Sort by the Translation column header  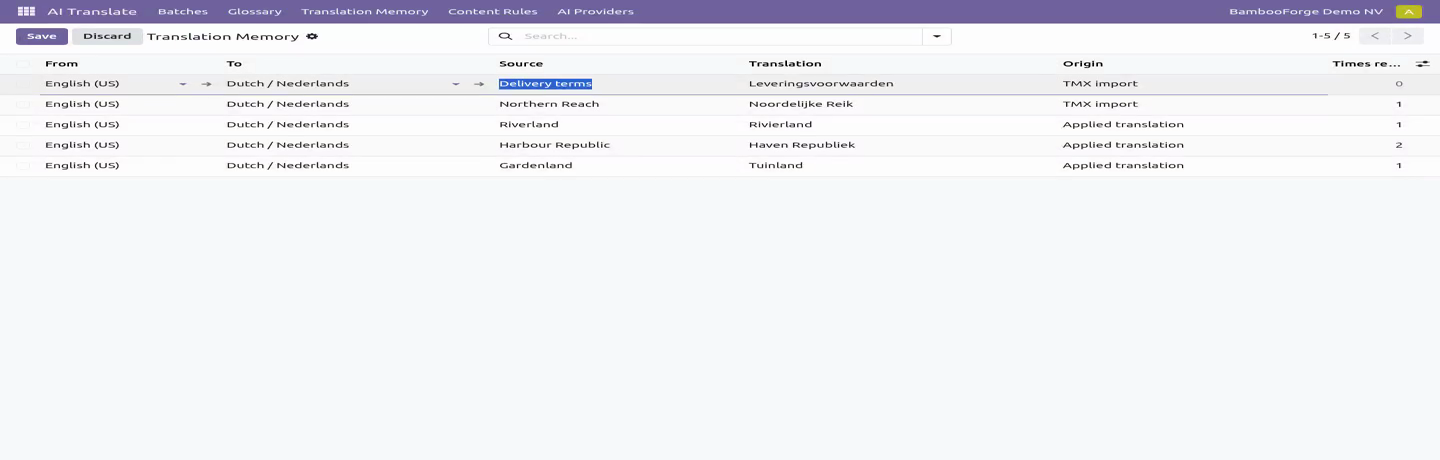[x=785, y=64]
